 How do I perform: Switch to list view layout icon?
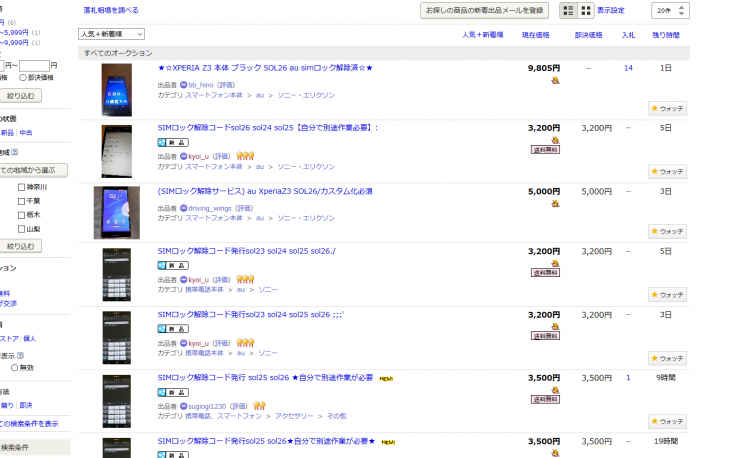pos(568,10)
